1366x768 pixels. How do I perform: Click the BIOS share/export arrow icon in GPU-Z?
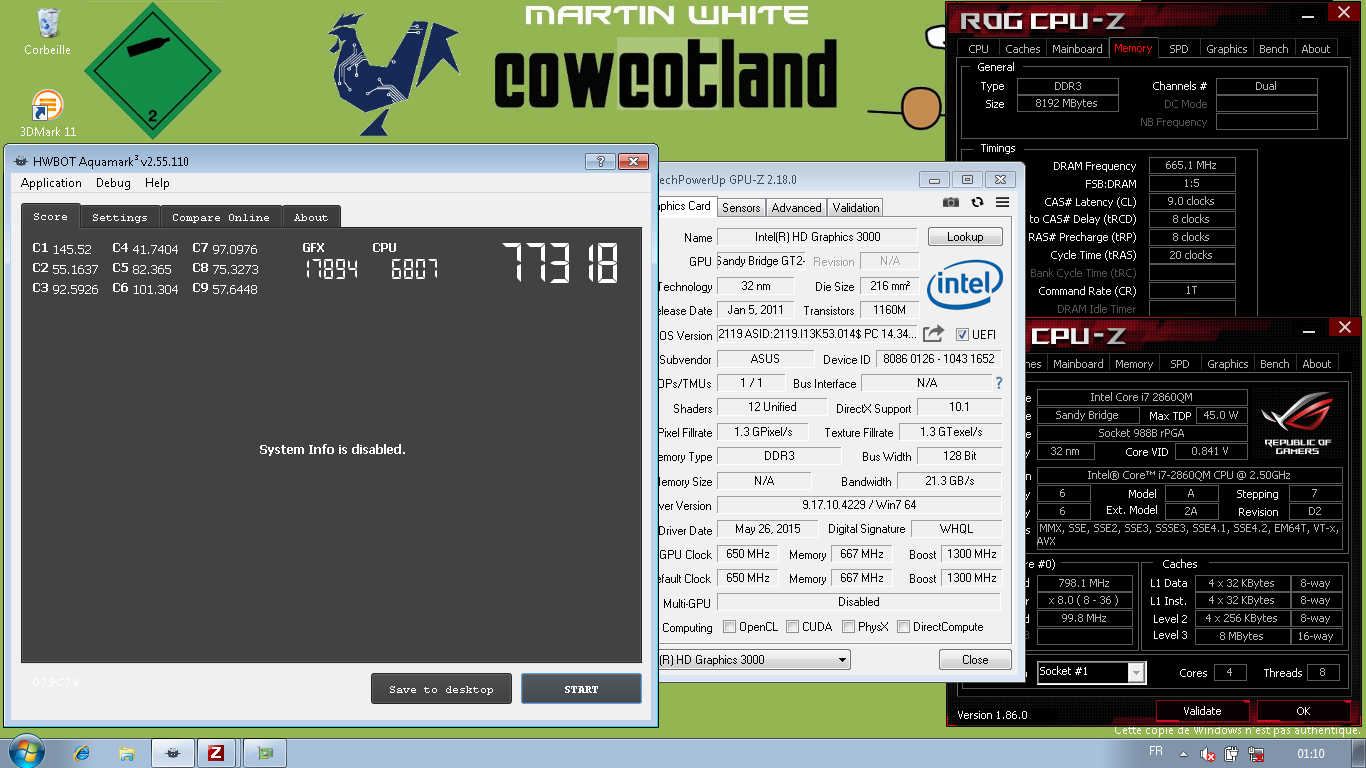click(x=933, y=334)
